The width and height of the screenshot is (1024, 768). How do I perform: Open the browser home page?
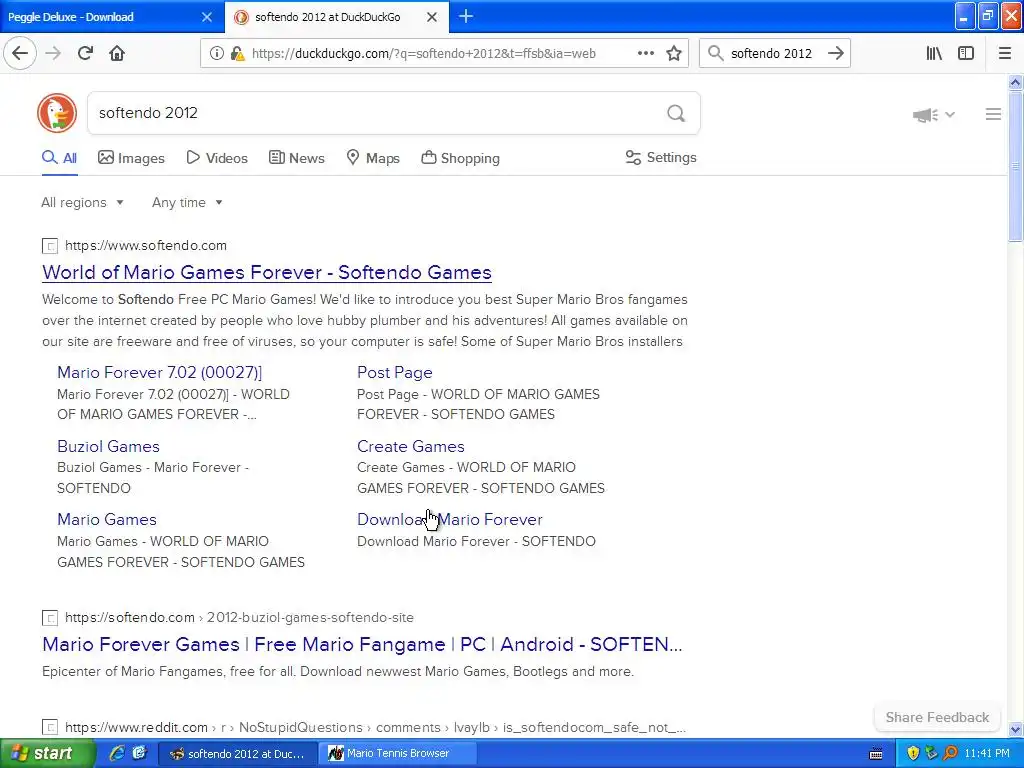(117, 53)
